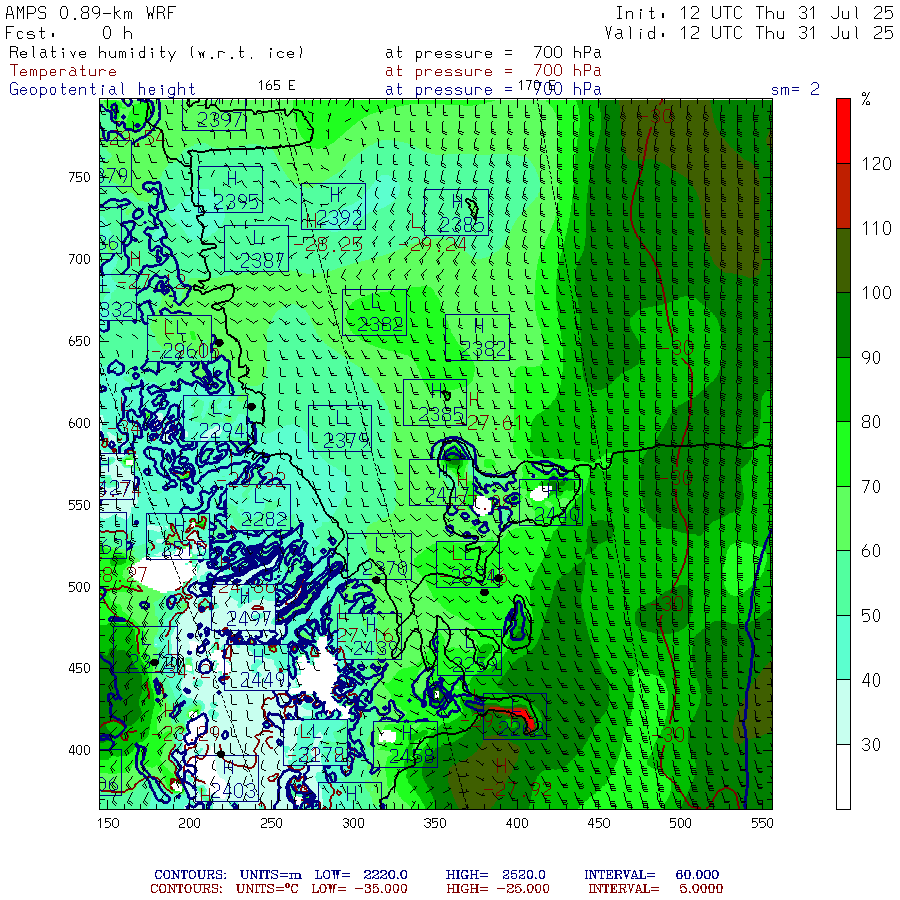Viewport: 900px width, 900px height.
Task: Click the black 'at pressure = 700 hPa' text
Action: point(493,53)
